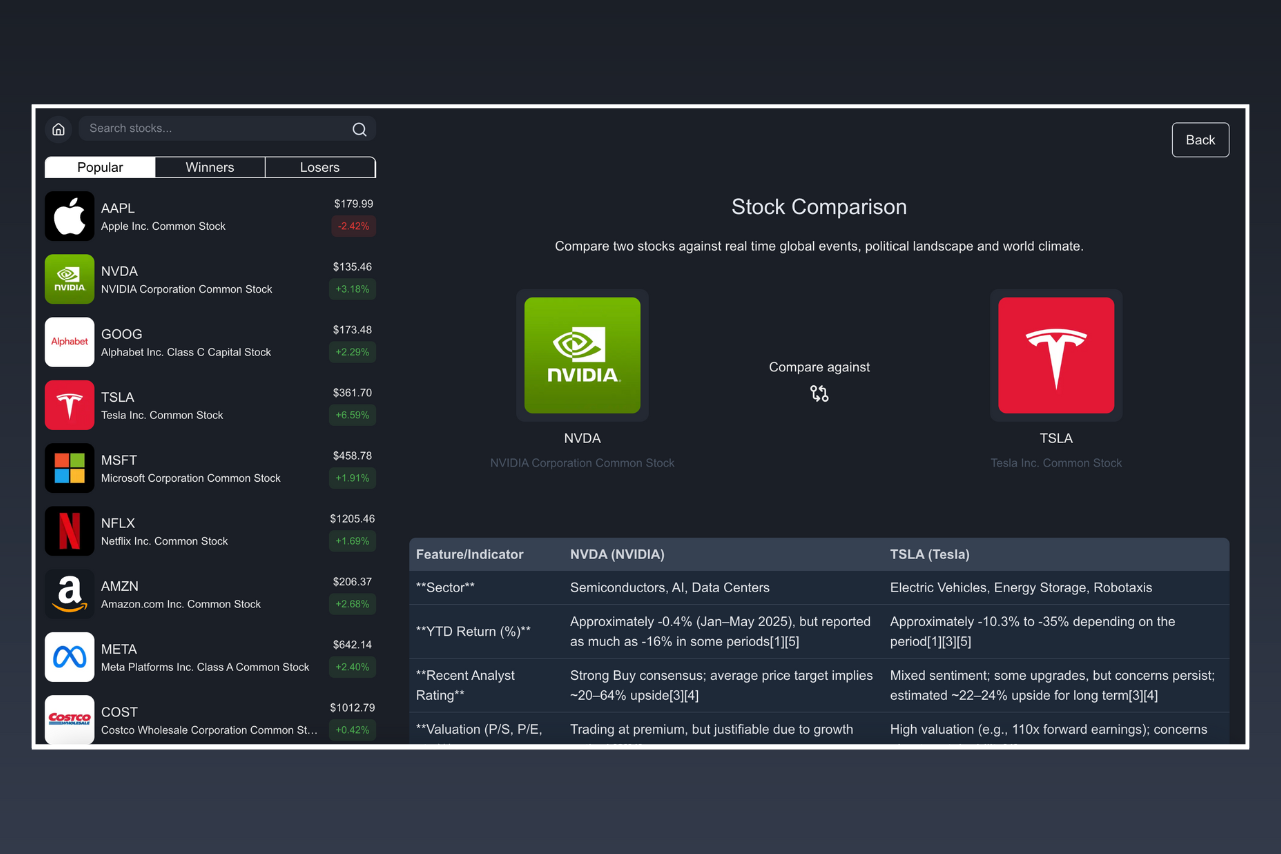Click the swap stocks icon under Compare against
This screenshot has height=854, width=1281.
(819, 394)
